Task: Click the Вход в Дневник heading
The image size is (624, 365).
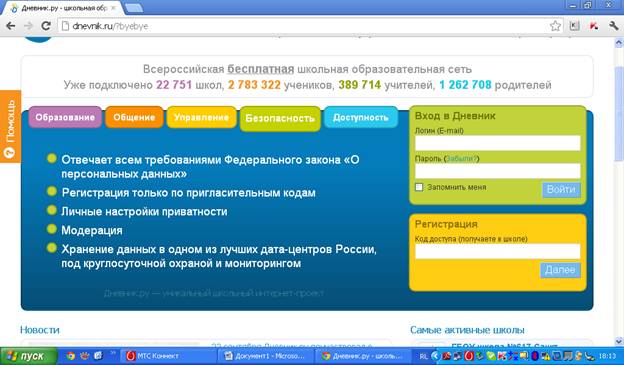Action: (455, 116)
